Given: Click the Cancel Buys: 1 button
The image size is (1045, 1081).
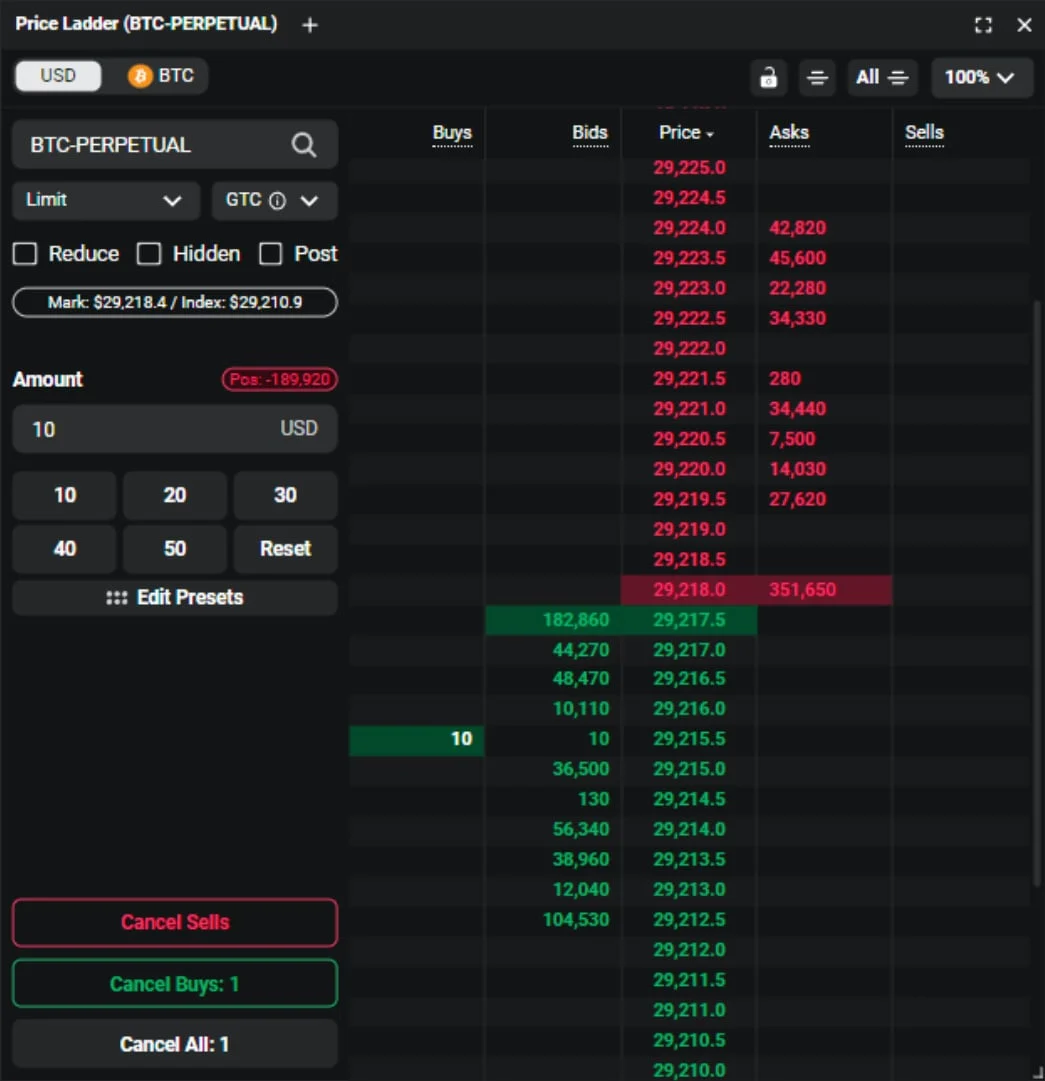Looking at the screenshot, I should 175,984.
